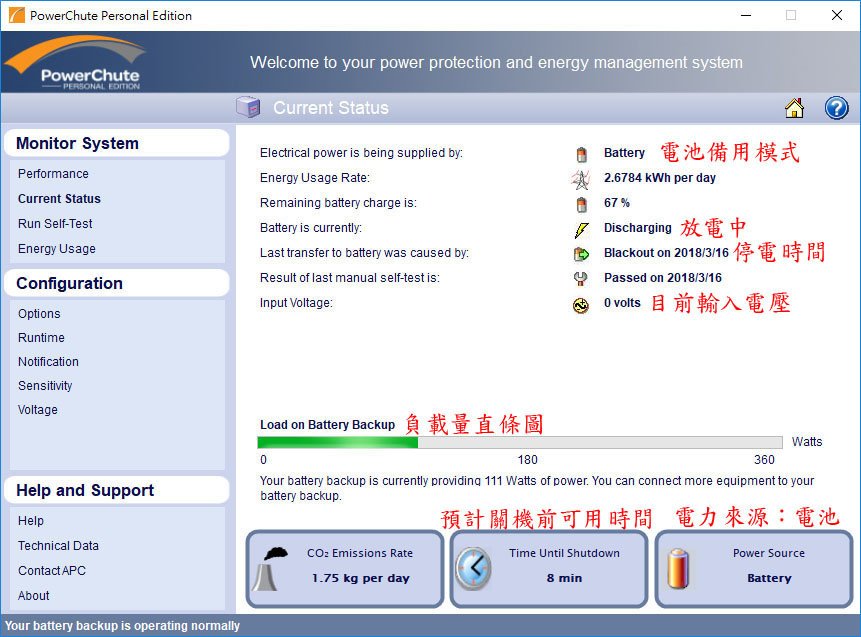Image resolution: width=861 pixels, height=637 pixels.
Task: Go to Energy Usage page
Action: [x=57, y=249]
